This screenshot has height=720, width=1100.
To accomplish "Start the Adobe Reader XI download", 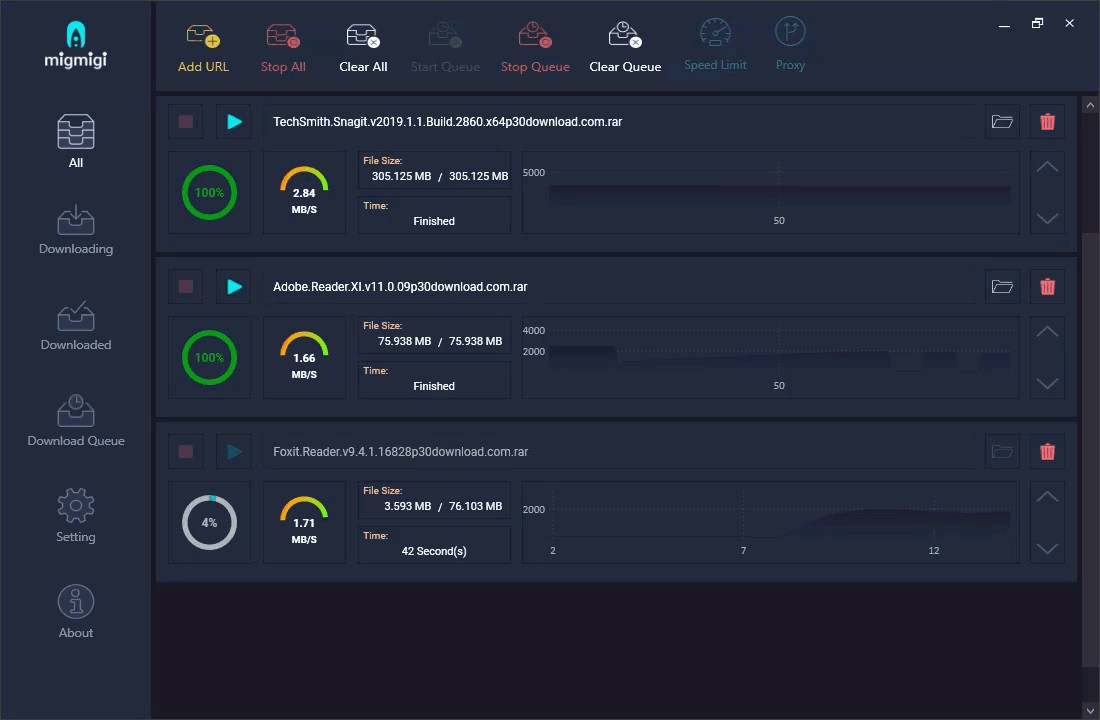I will pos(234,286).
